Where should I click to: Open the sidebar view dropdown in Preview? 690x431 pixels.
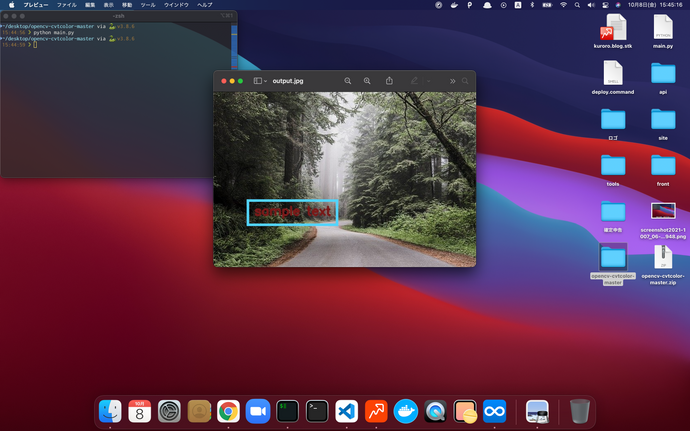point(260,81)
